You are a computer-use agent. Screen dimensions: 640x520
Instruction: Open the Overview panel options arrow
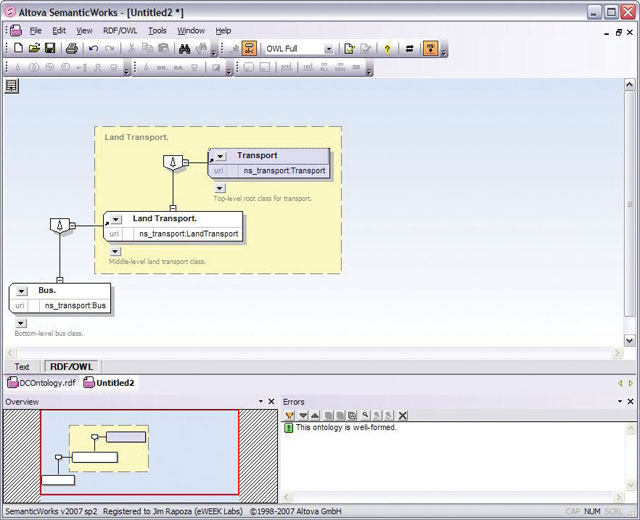261,402
